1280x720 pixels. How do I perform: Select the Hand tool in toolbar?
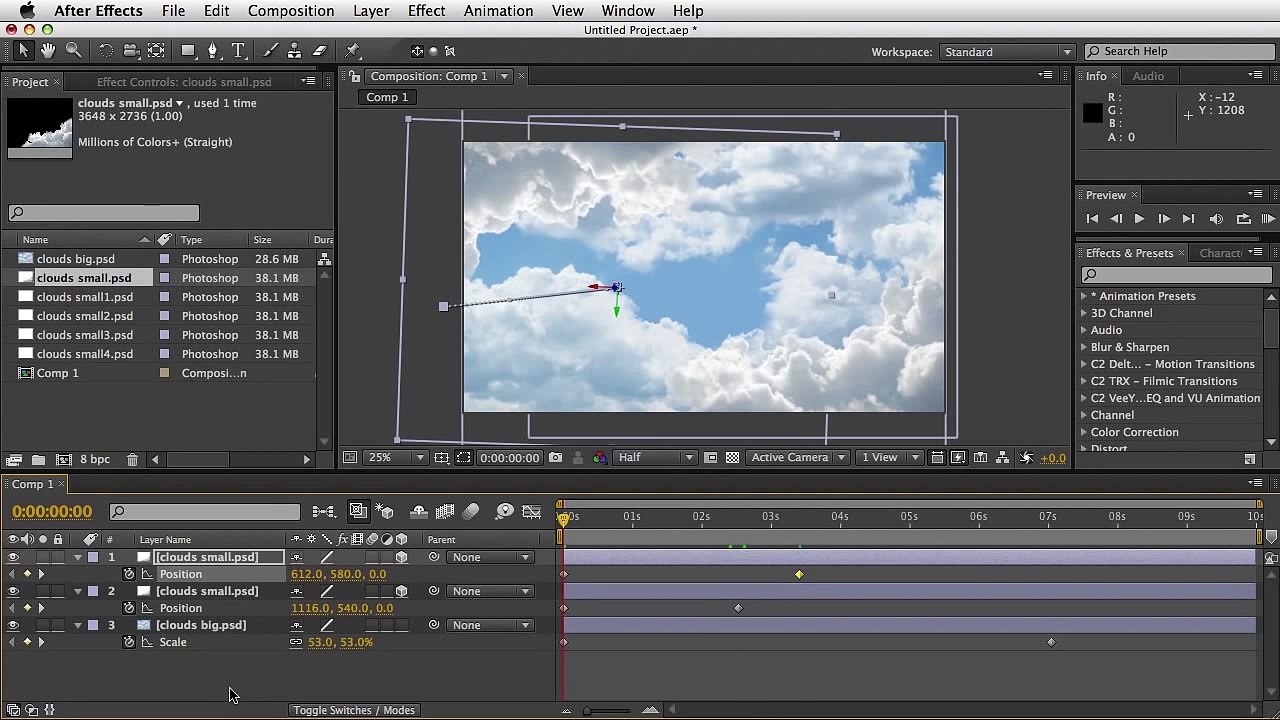coord(48,50)
